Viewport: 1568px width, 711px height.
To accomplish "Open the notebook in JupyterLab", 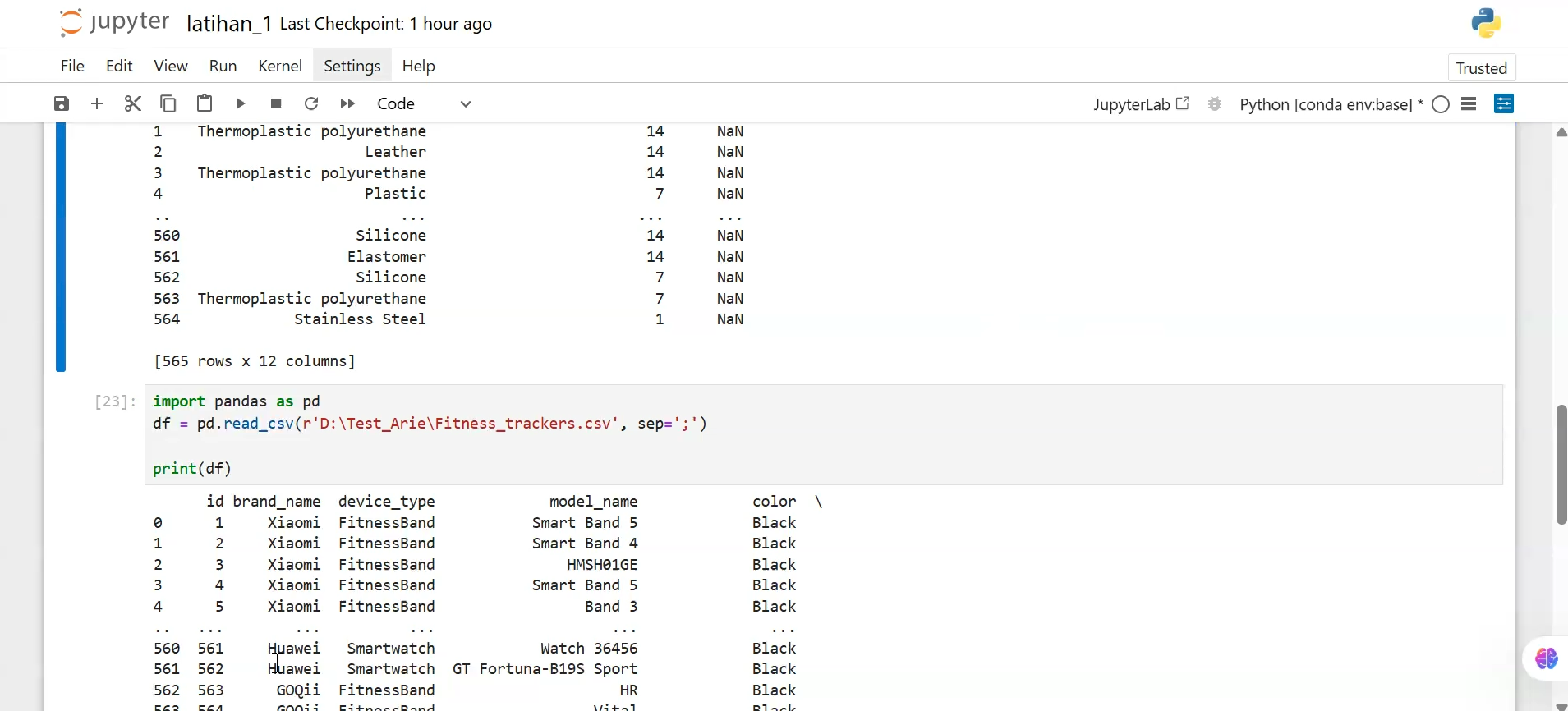I will point(1141,104).
